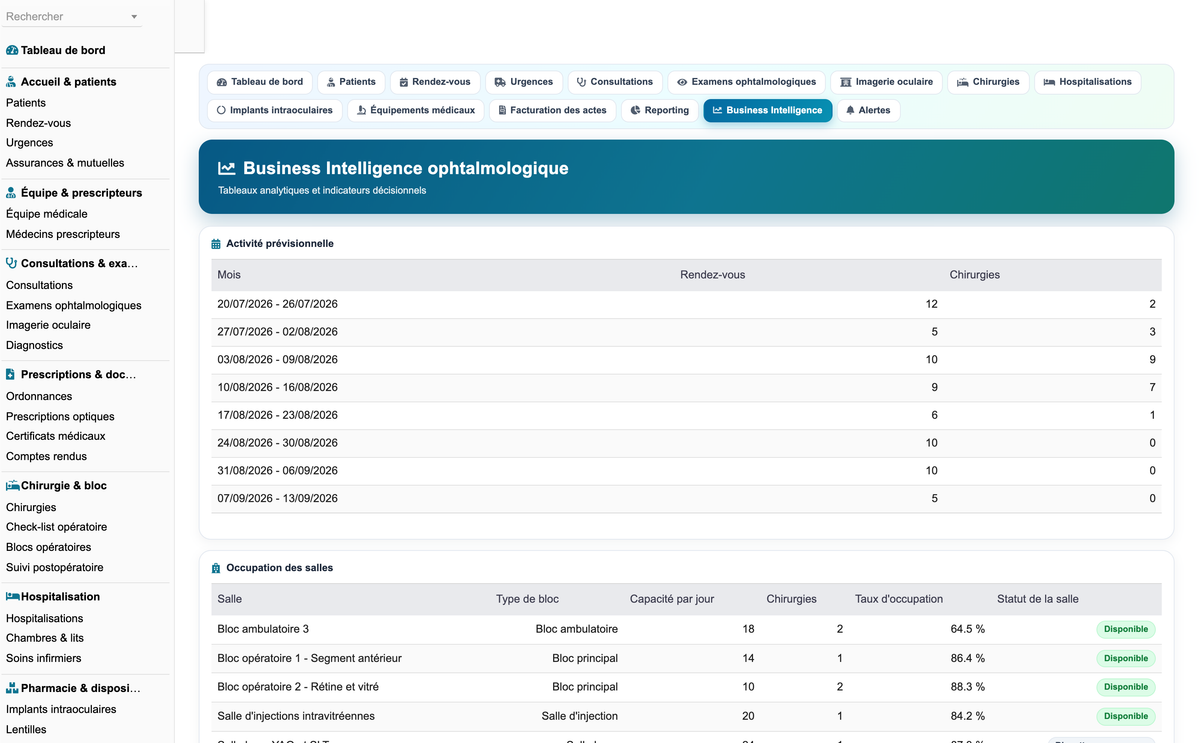Click the calendar icon beside Activité prévisionnelle

[216, 244]
